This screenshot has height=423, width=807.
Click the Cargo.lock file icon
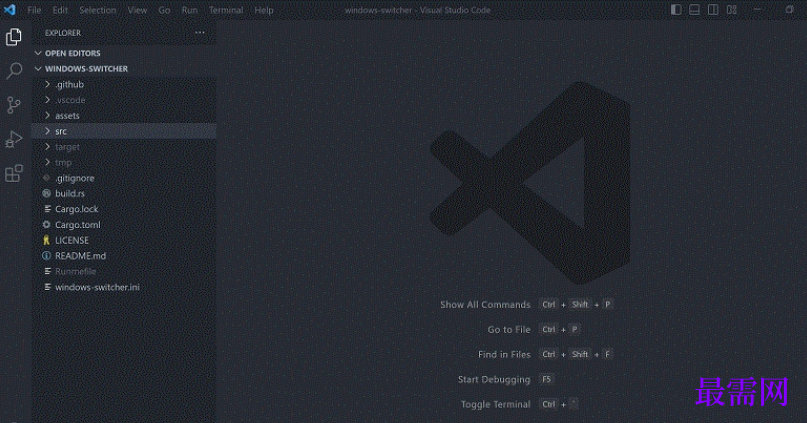click(47, 209)
